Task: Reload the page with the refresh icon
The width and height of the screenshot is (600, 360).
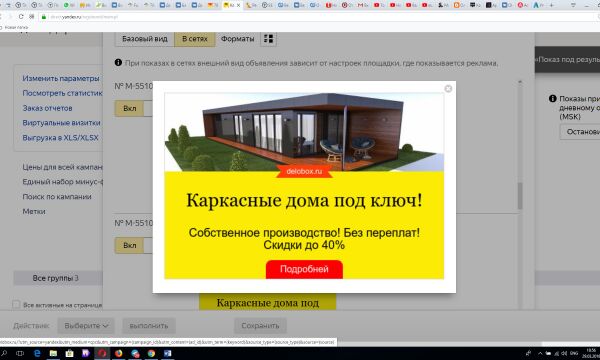Action: pos(21,16)
